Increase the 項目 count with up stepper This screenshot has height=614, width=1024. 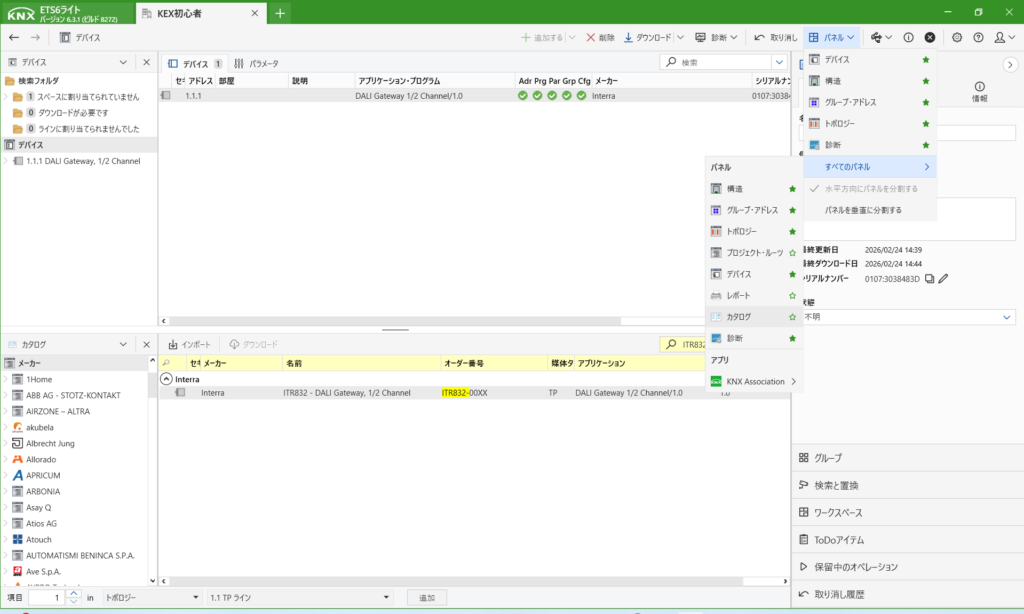pos(74,593)
